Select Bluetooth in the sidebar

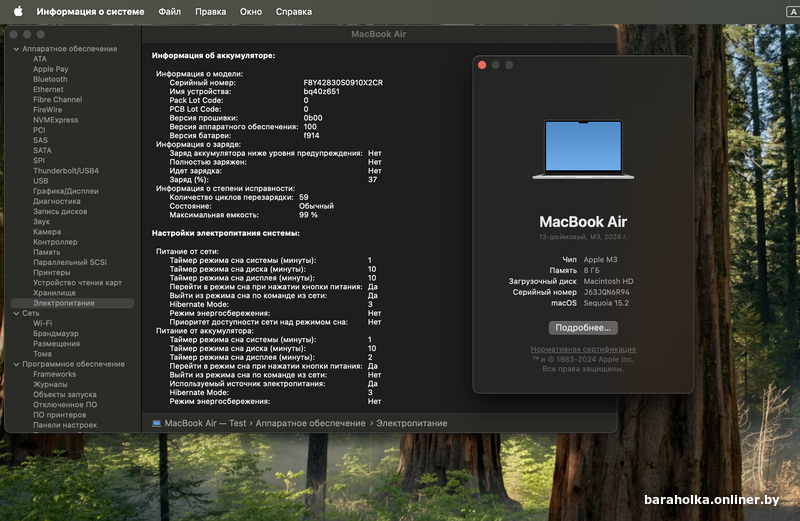50,79
